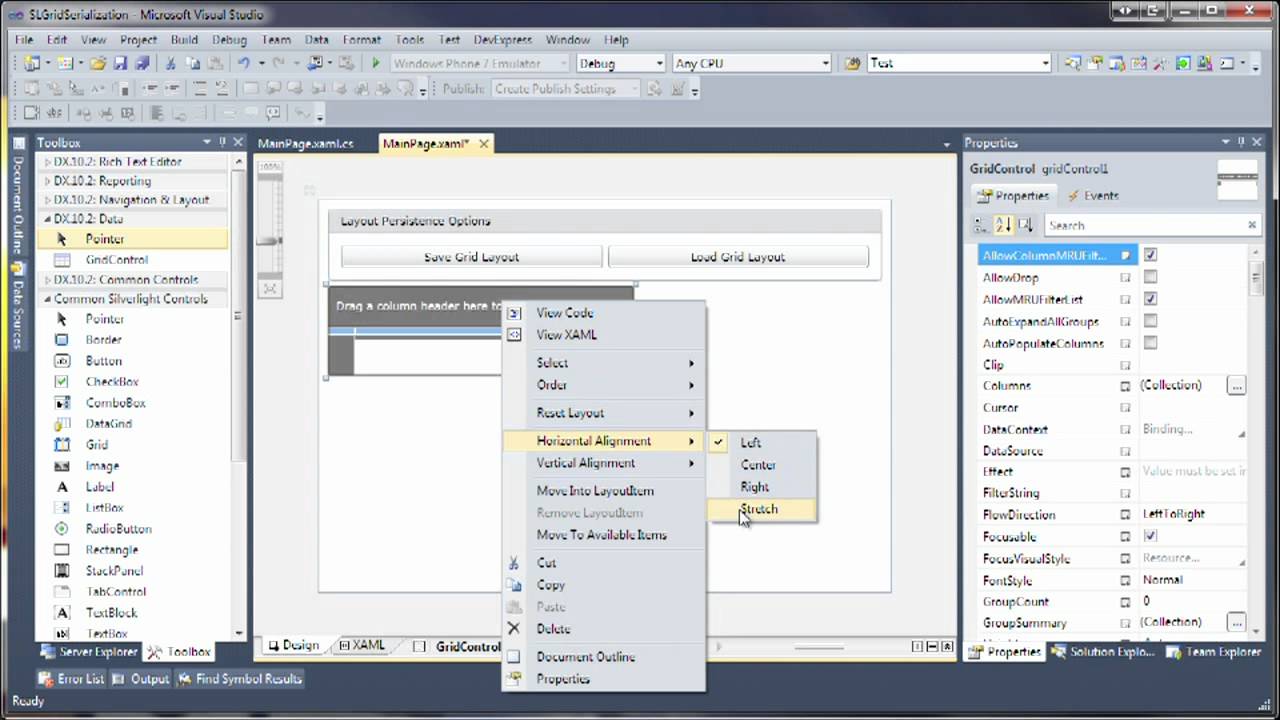Expand the DX.10.2: Reporting toolbox group

[x=47, y=181]
